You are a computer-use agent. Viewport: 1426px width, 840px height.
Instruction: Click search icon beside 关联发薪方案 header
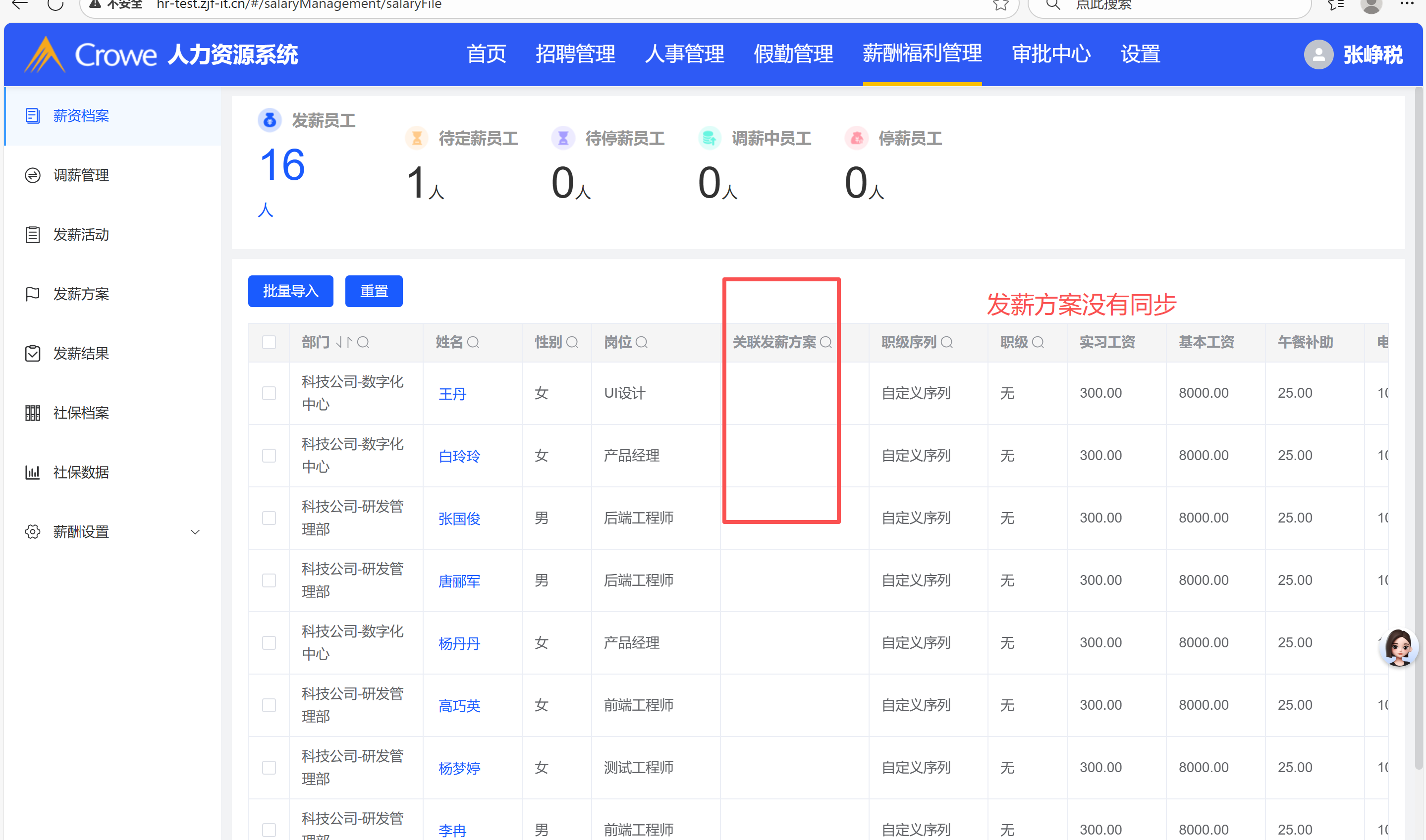pyautogui.click(x=826, y=342)
